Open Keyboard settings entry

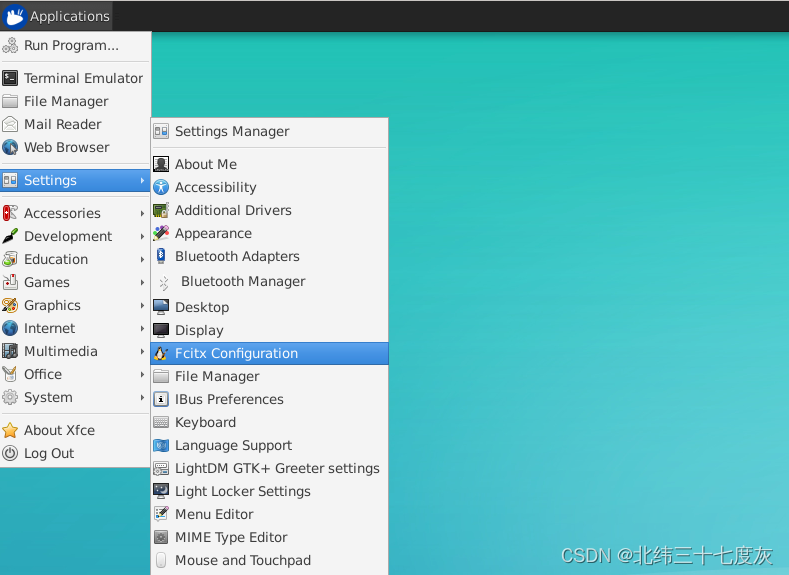[x=270, y=422]
